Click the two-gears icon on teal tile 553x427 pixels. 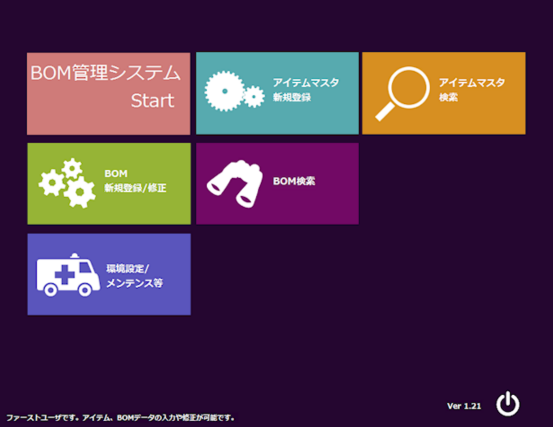tap(235, 91)
